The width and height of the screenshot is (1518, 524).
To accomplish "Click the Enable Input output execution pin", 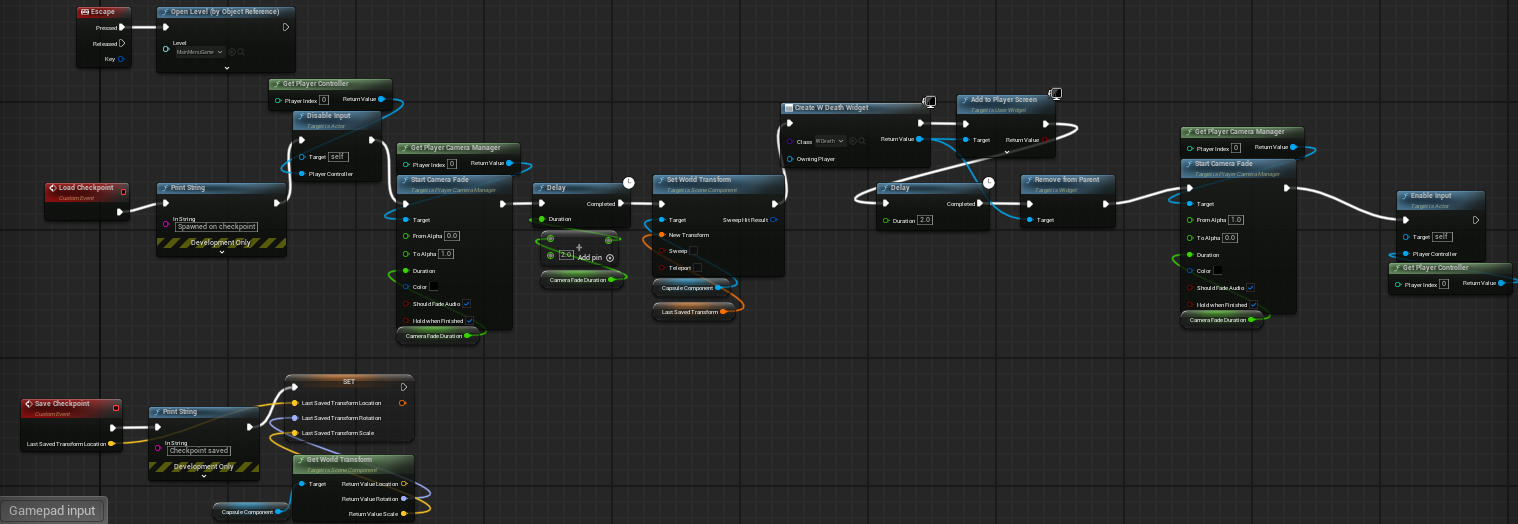I will (1476, 220).
